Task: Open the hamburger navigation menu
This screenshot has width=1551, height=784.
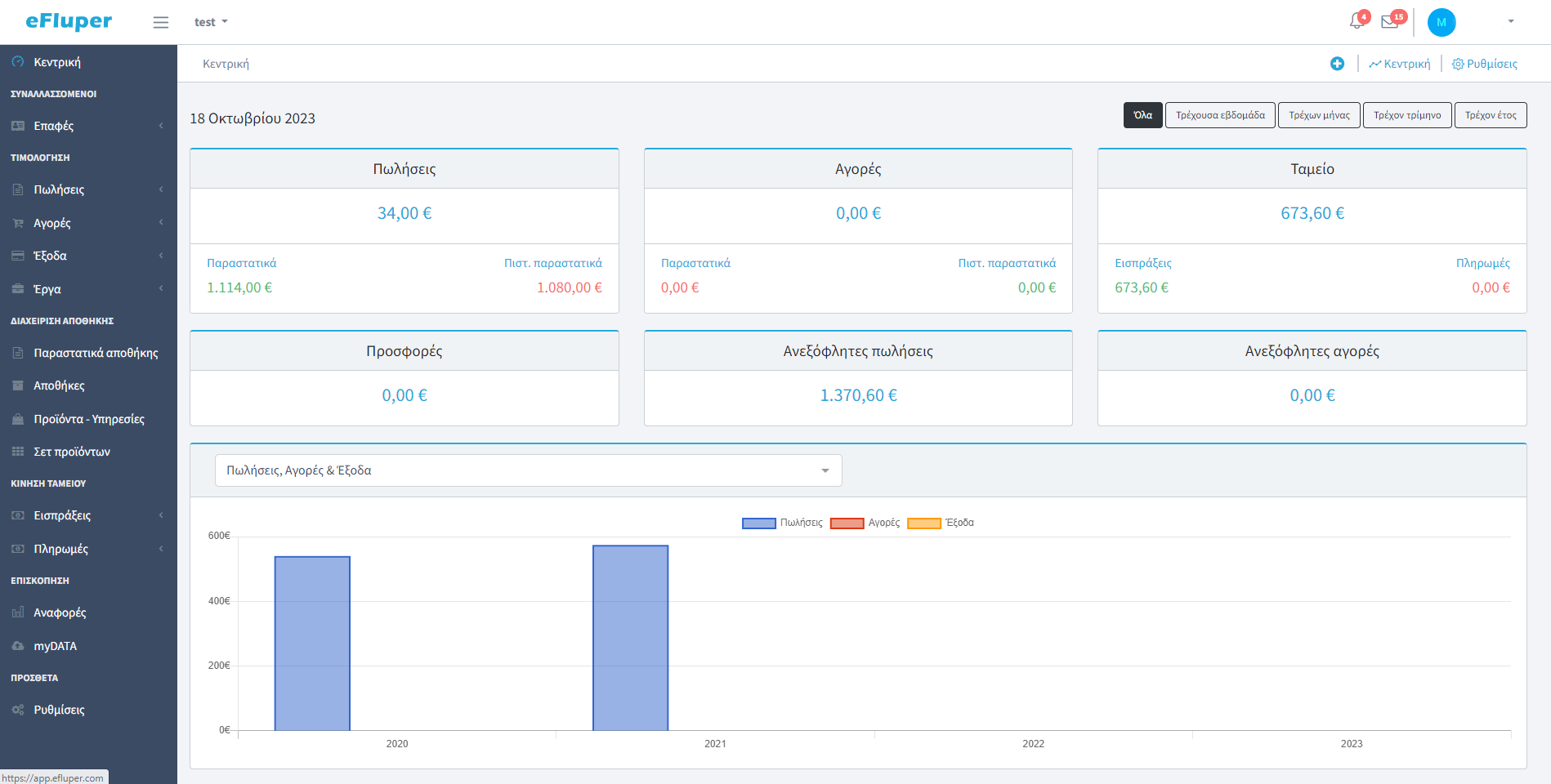Action: point(160,22)
